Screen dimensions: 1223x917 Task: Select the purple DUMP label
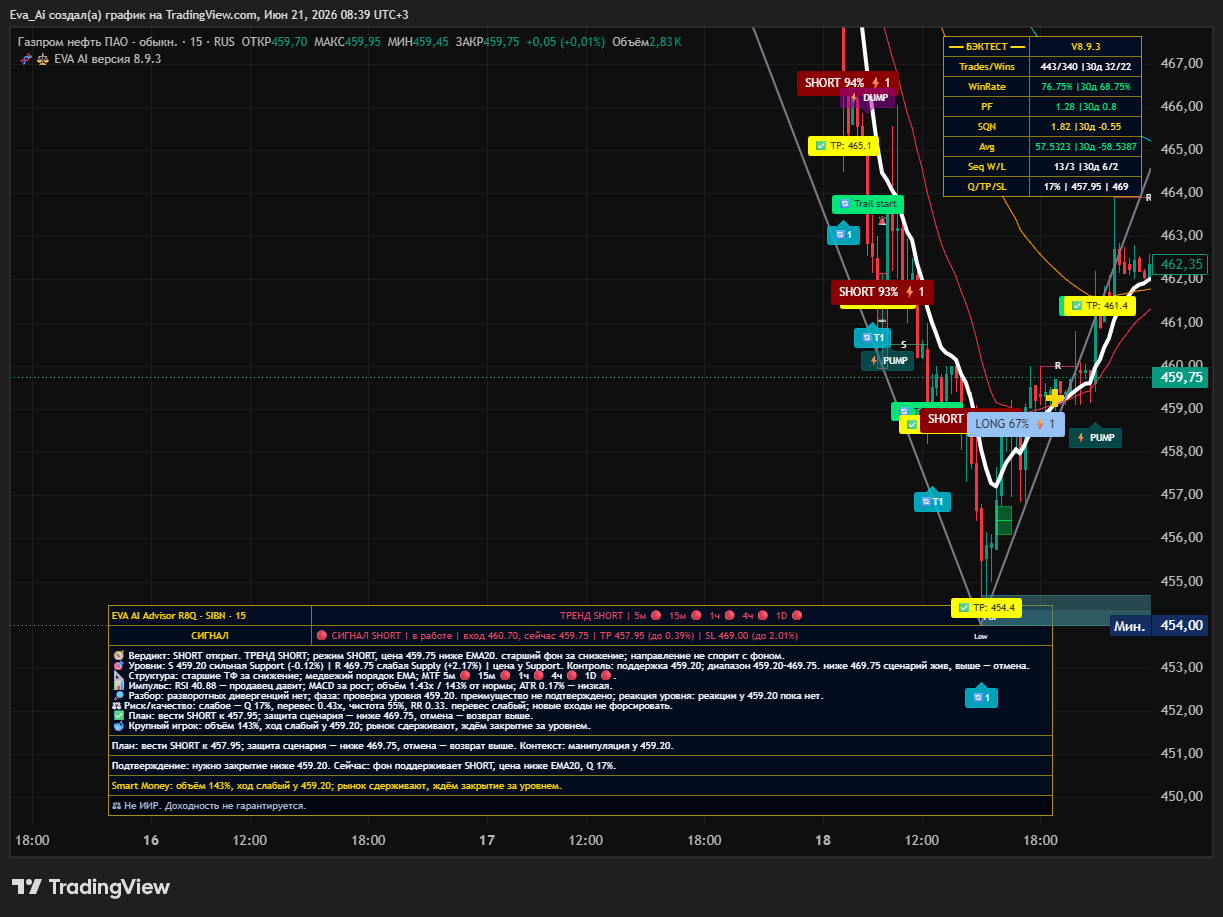(868, 98)
